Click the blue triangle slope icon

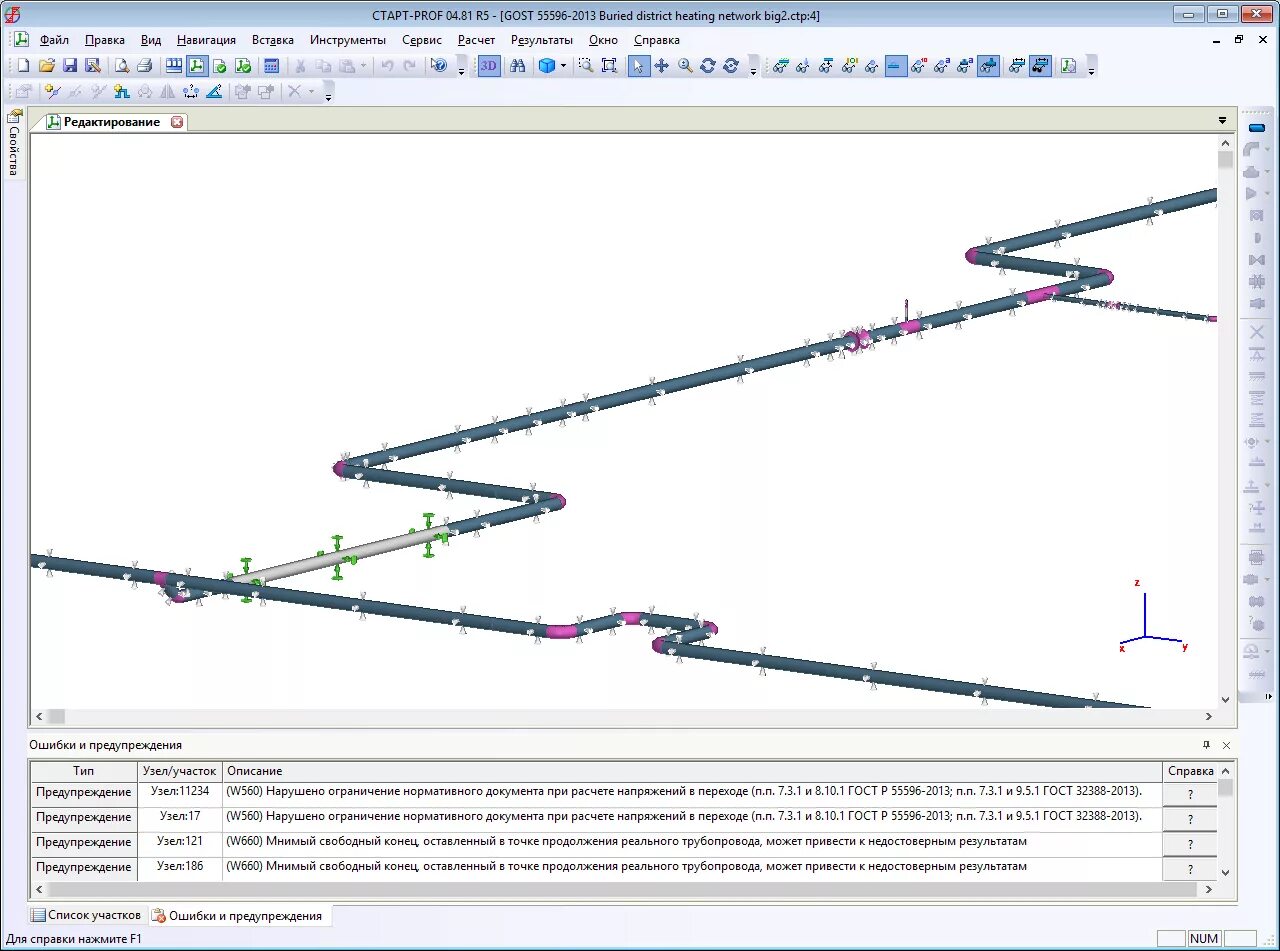tap(213, 91)
